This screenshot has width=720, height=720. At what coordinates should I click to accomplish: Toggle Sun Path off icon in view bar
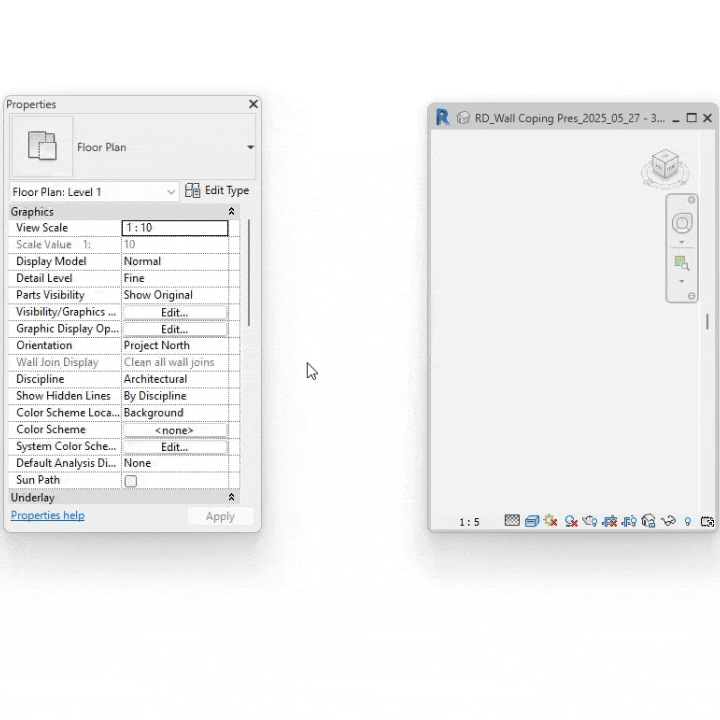(x=551, y=521)
